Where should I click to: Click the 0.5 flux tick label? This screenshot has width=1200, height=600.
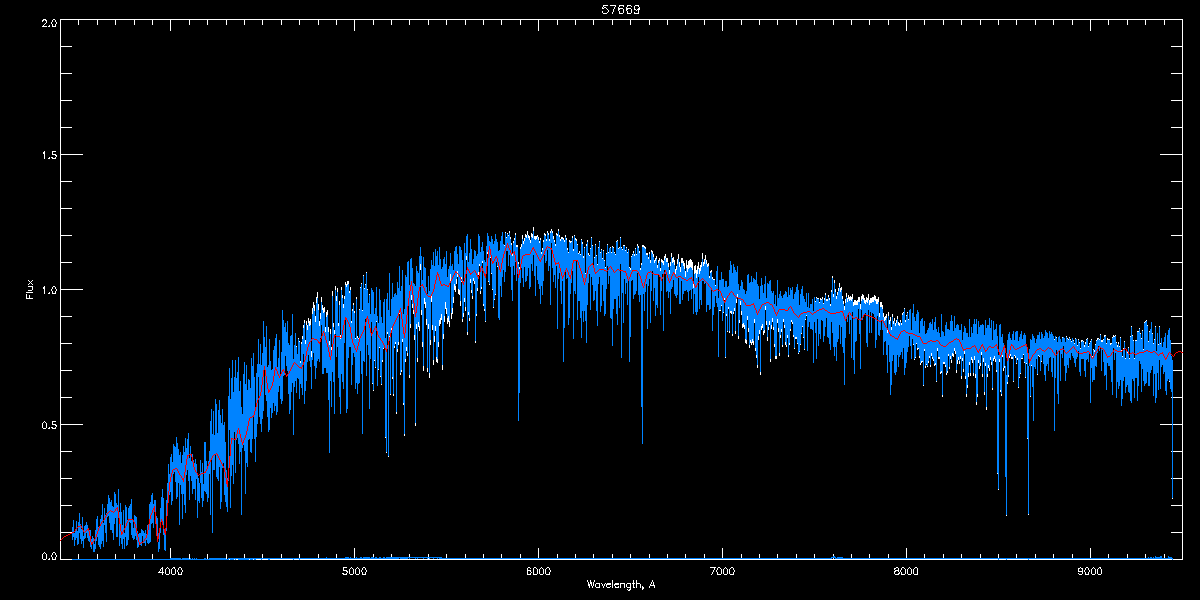coord(47,423)
